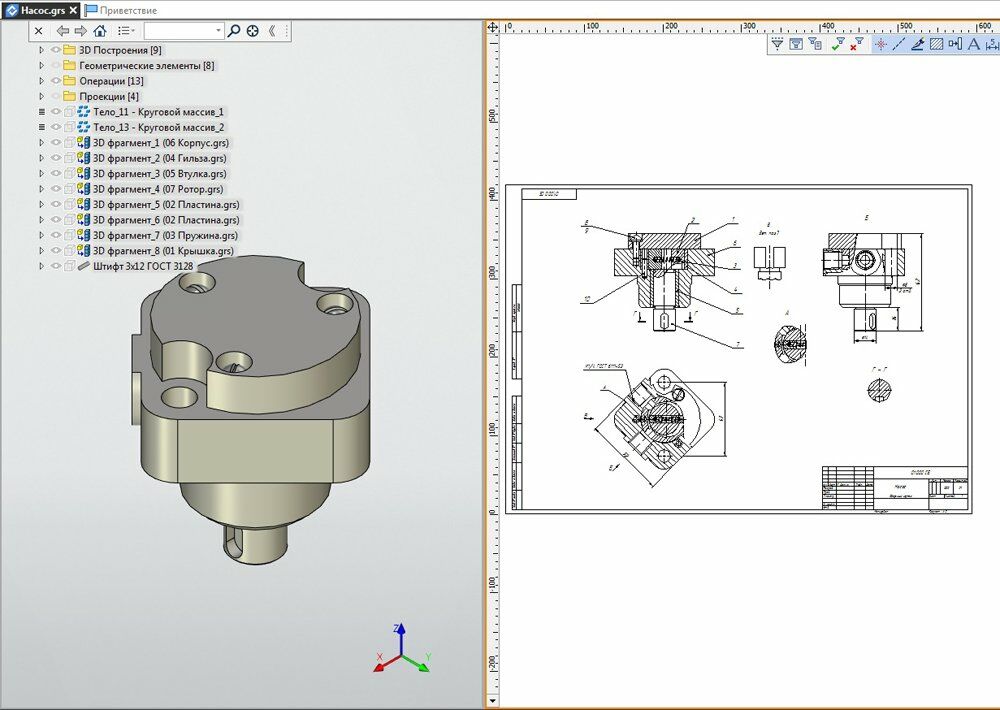Click the back arrow in tree toolbar
1000x710 pixels.
click(62, 31)
